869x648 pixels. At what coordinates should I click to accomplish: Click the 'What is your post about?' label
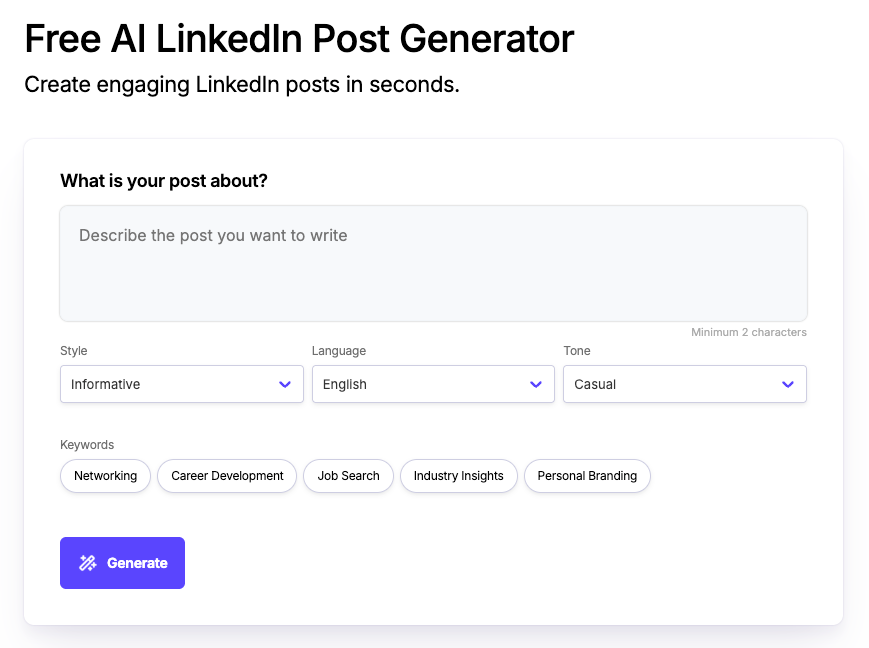tap(163, 181)
